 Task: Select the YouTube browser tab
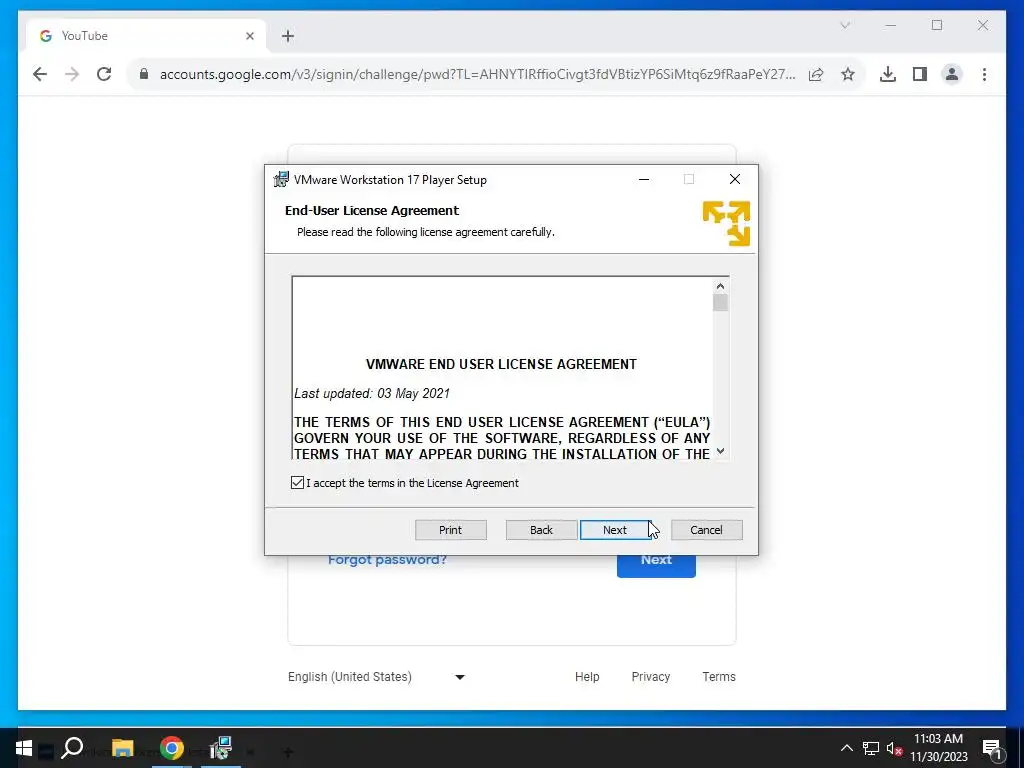pos(146,36)
